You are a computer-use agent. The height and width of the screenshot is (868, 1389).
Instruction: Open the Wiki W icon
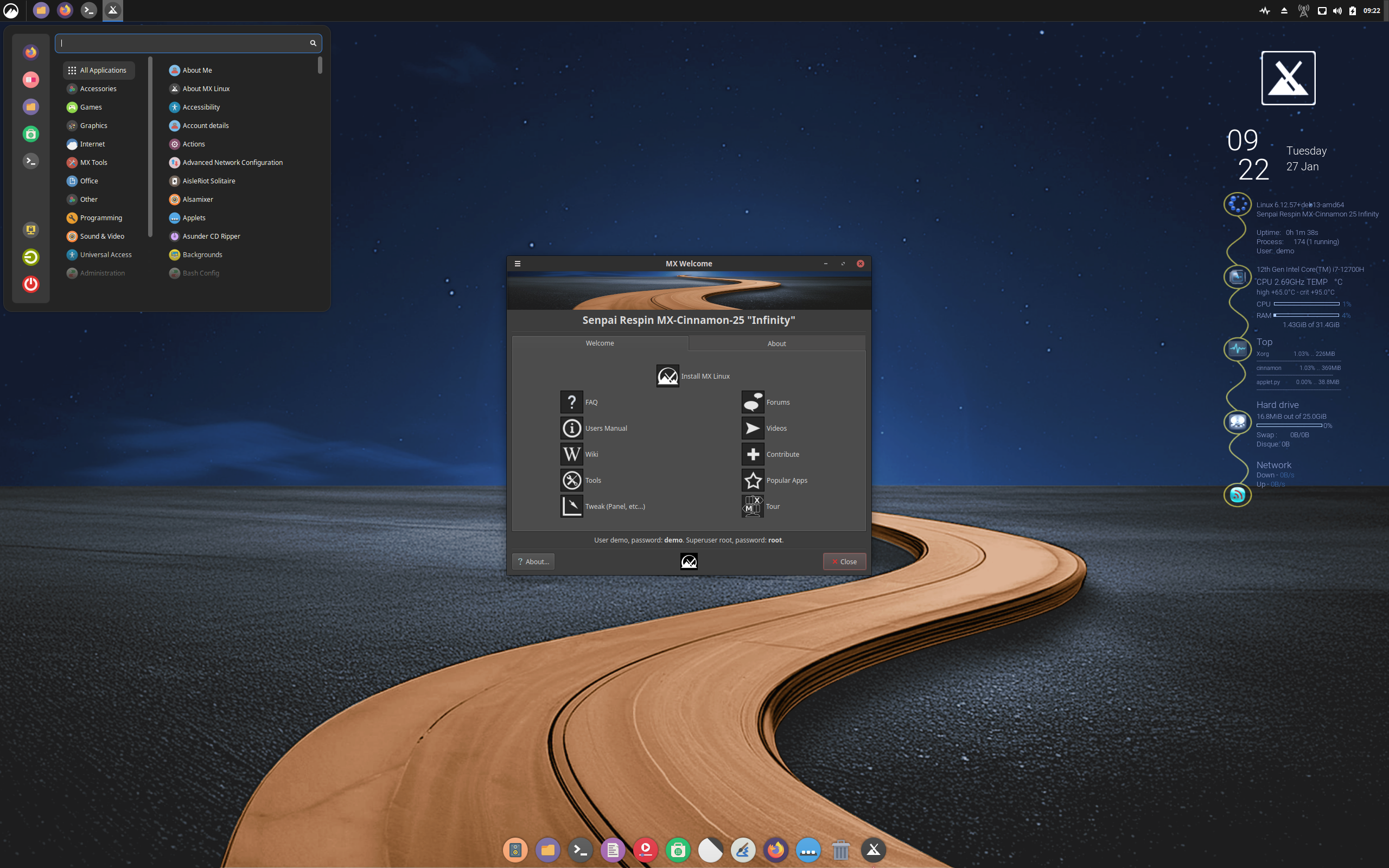point(572,454)
